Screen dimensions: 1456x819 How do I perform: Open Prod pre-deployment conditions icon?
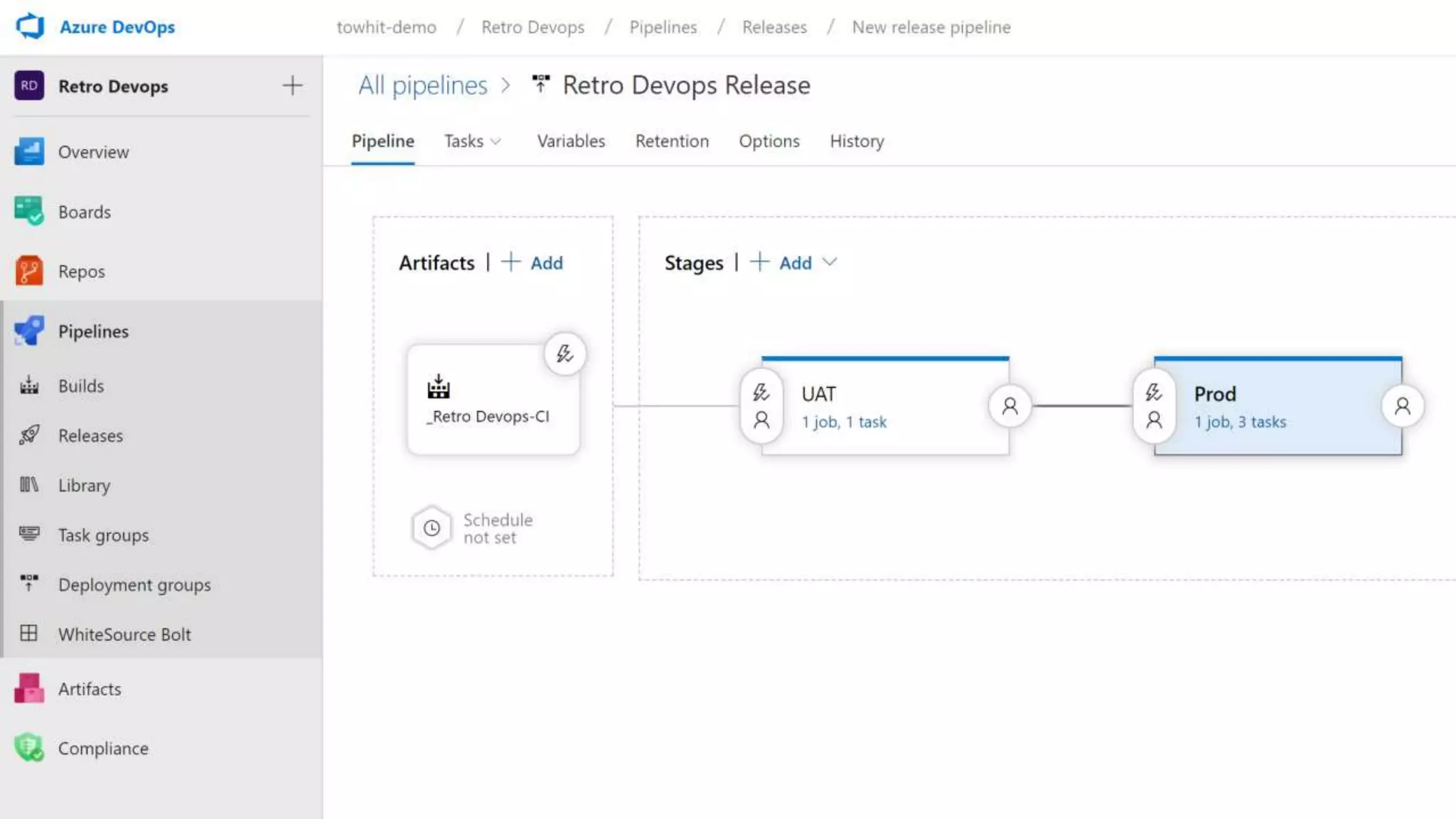(x=1154, y=406)
